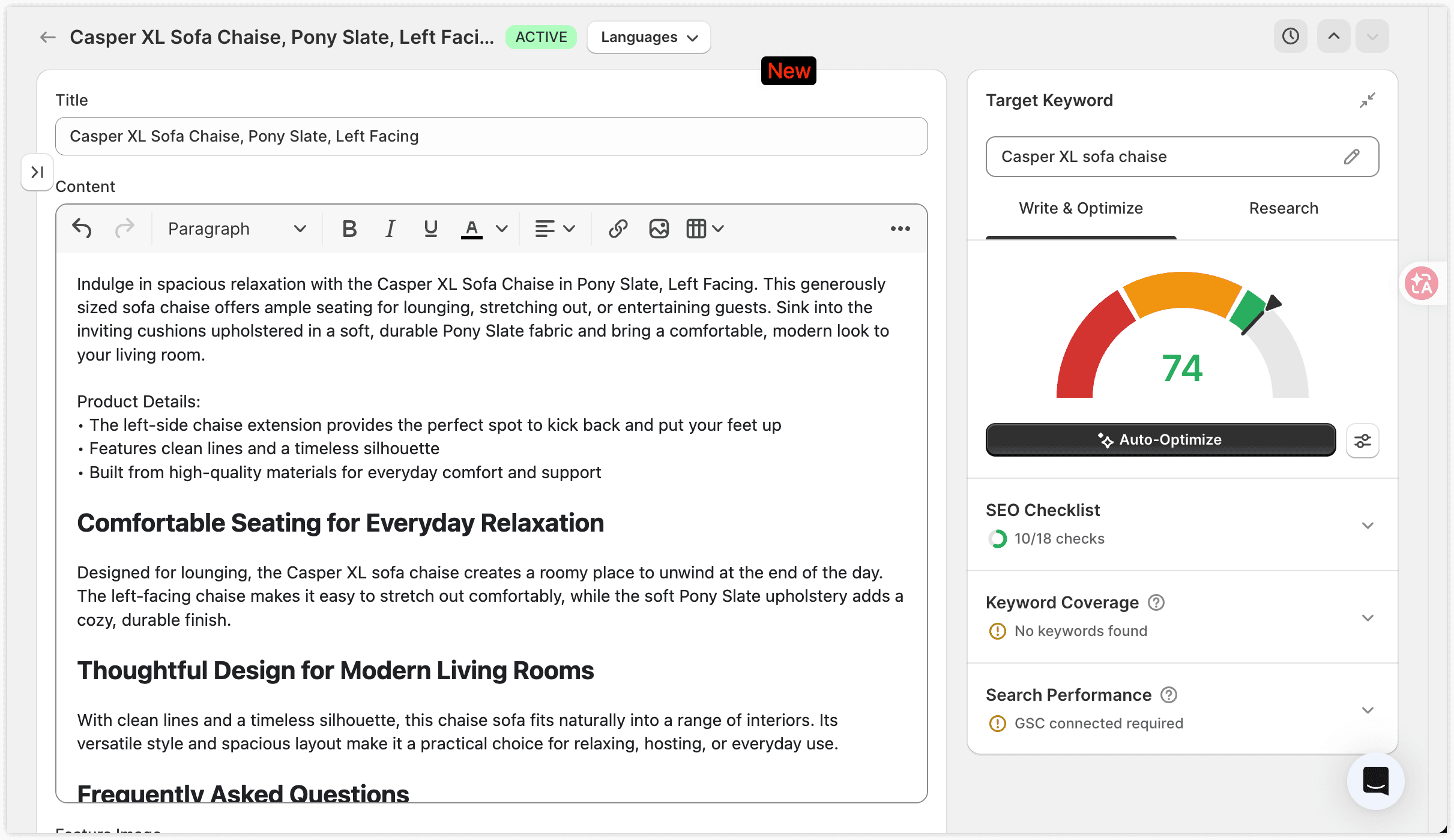Open help for Search Performance

pos(1169,695)
